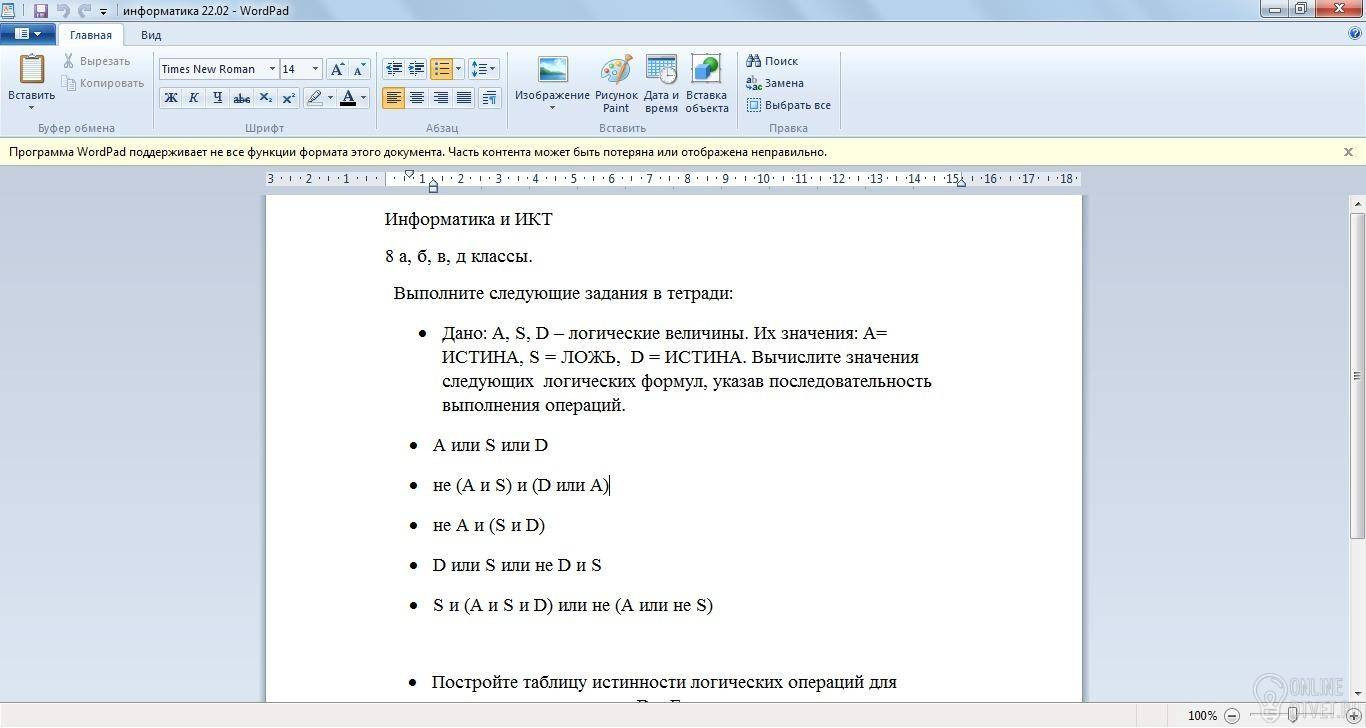Viewport: 1366px width, 728px height.
Task: Save document from quick access toolbar
Action: (x=41, y=10)
